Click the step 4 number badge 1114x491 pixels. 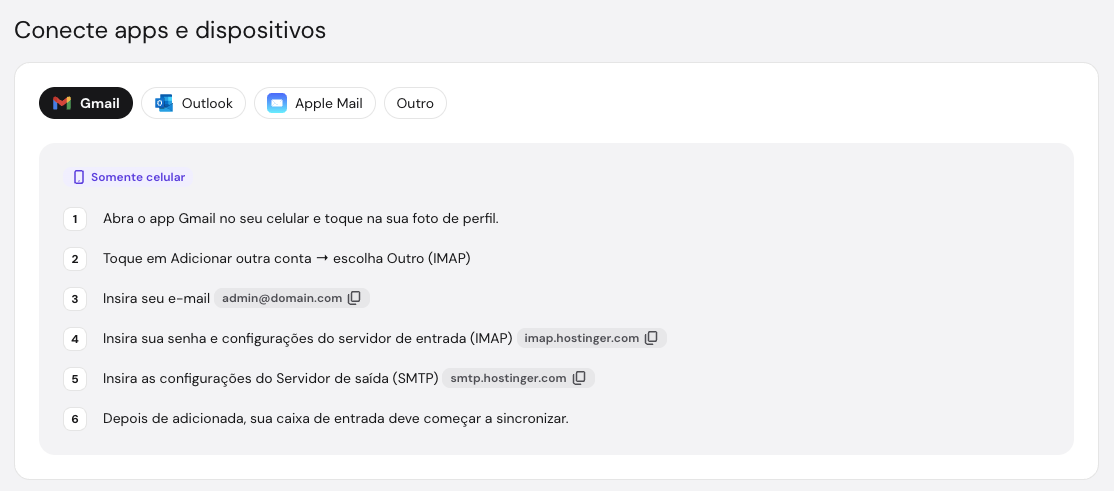click(75, 339)
